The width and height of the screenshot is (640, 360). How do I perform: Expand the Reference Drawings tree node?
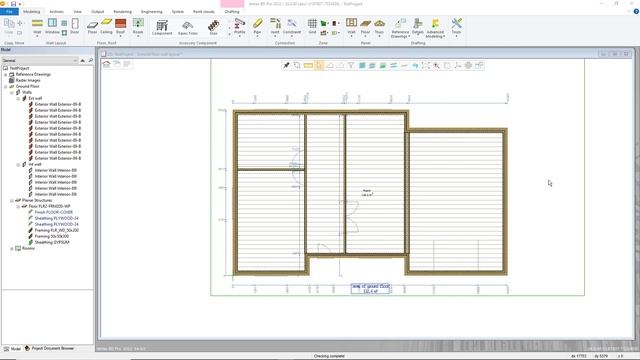click(x=6, y=75)
